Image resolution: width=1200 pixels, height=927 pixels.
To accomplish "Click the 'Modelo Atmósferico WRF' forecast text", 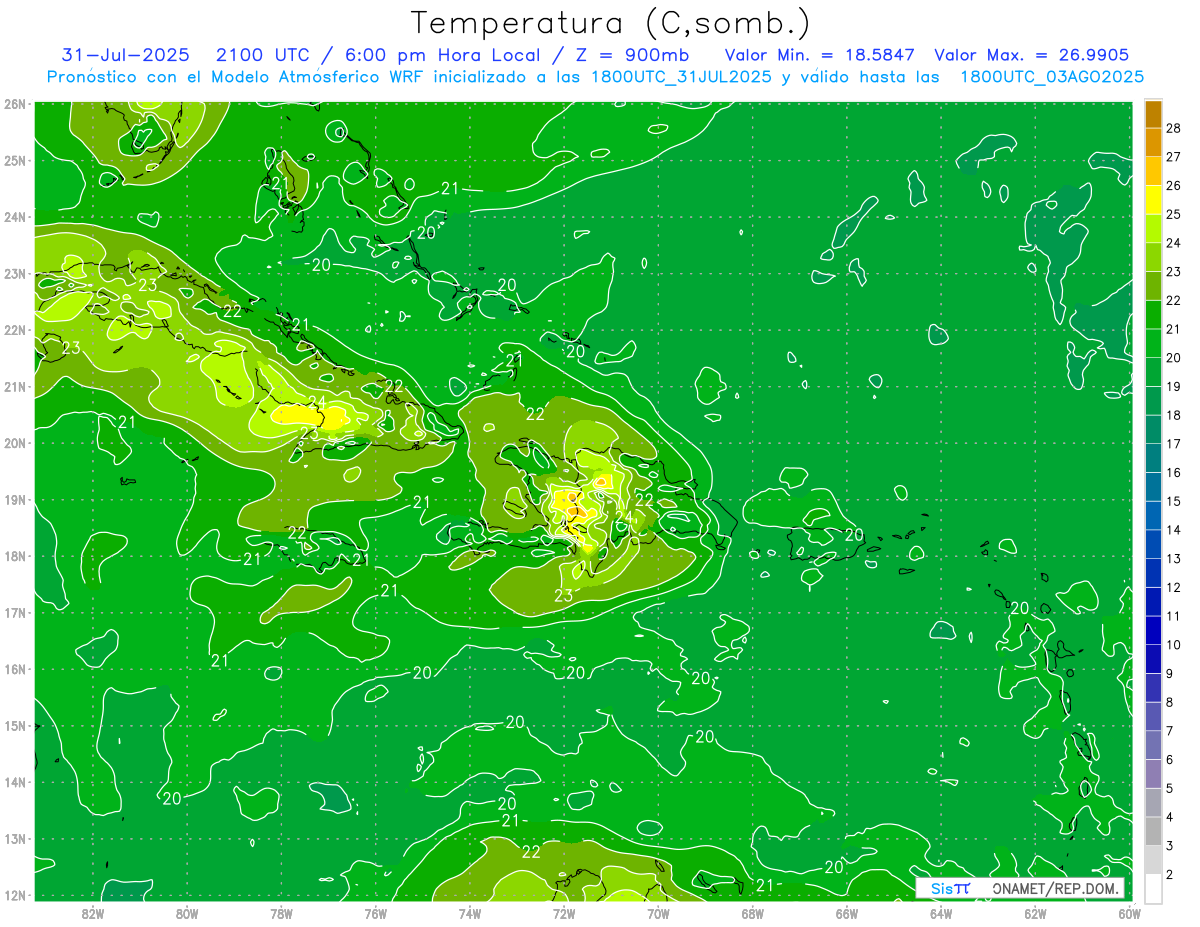I will 315,77.
